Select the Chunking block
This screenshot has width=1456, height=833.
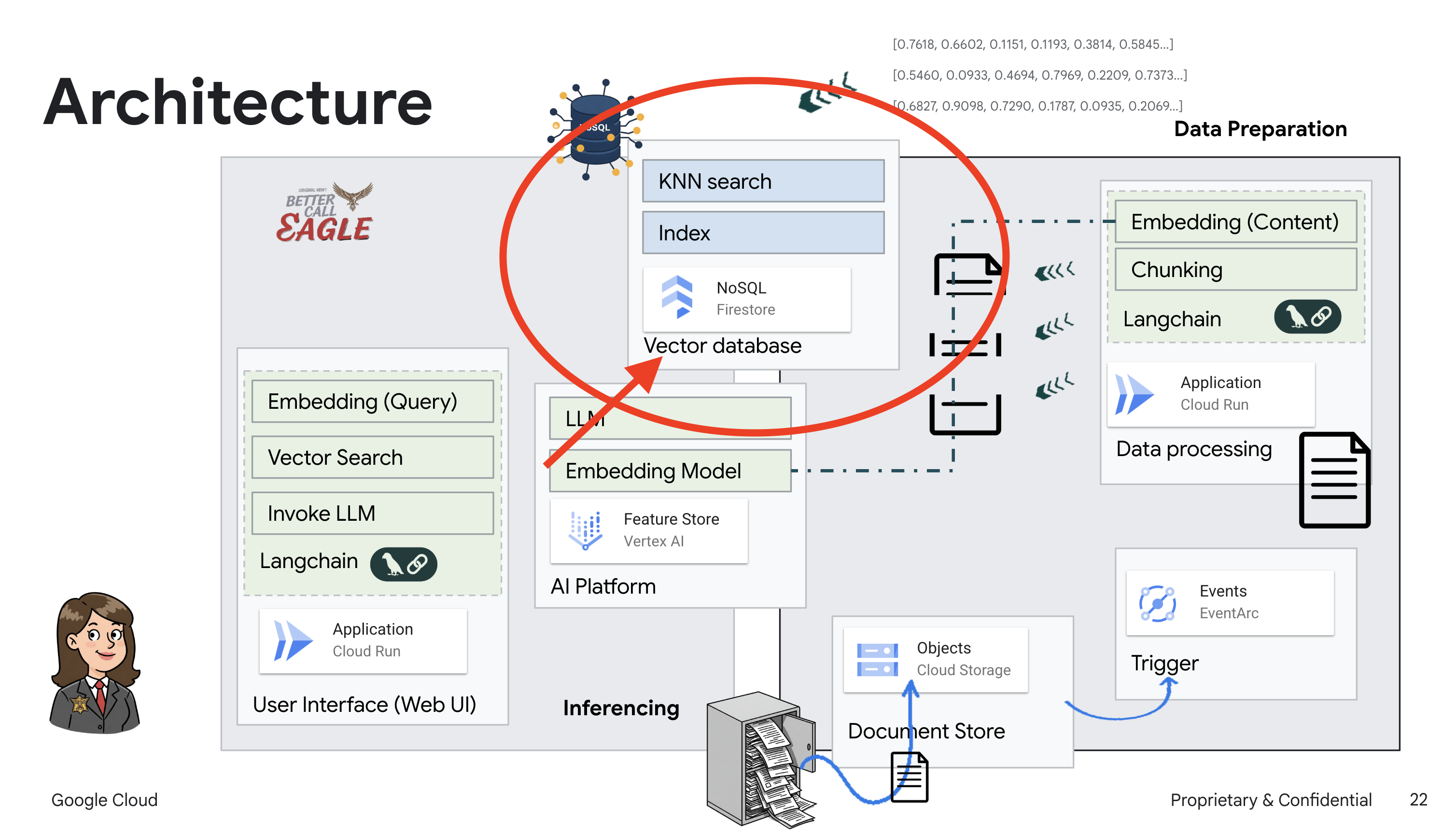click(1235, 269)
